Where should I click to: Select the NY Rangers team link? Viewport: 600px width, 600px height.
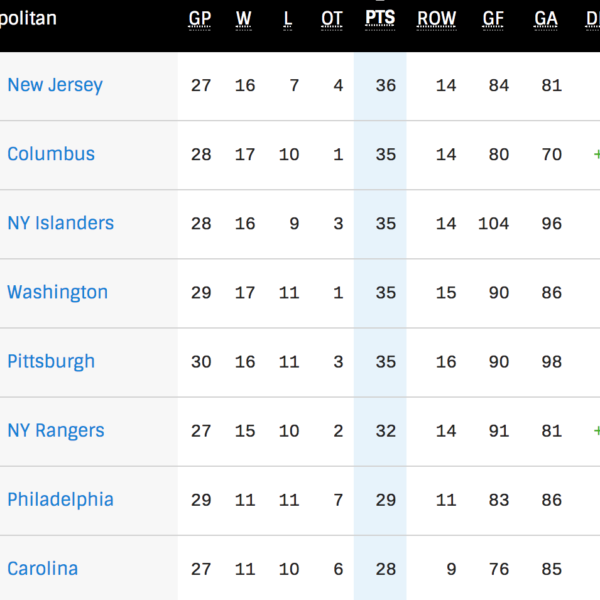[56, 430]
